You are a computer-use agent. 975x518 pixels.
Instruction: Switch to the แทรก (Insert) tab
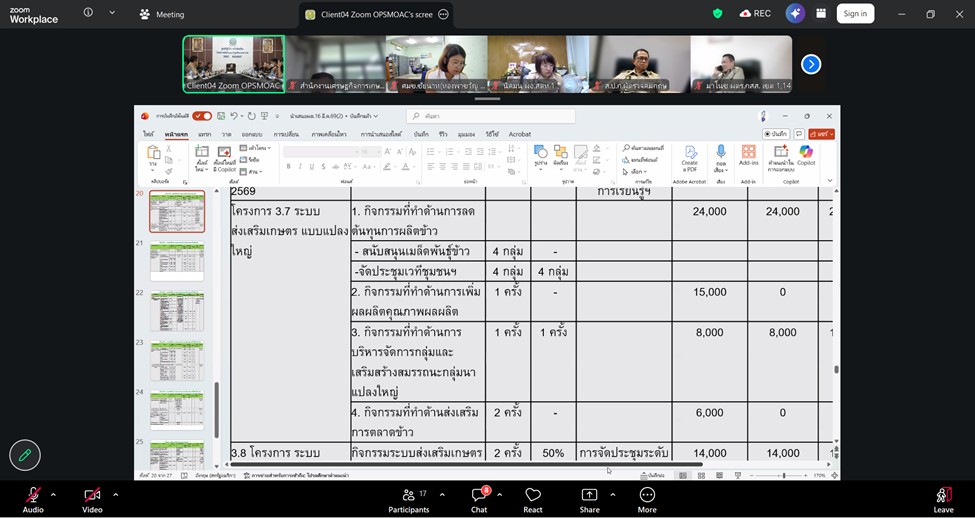[205, 134]
